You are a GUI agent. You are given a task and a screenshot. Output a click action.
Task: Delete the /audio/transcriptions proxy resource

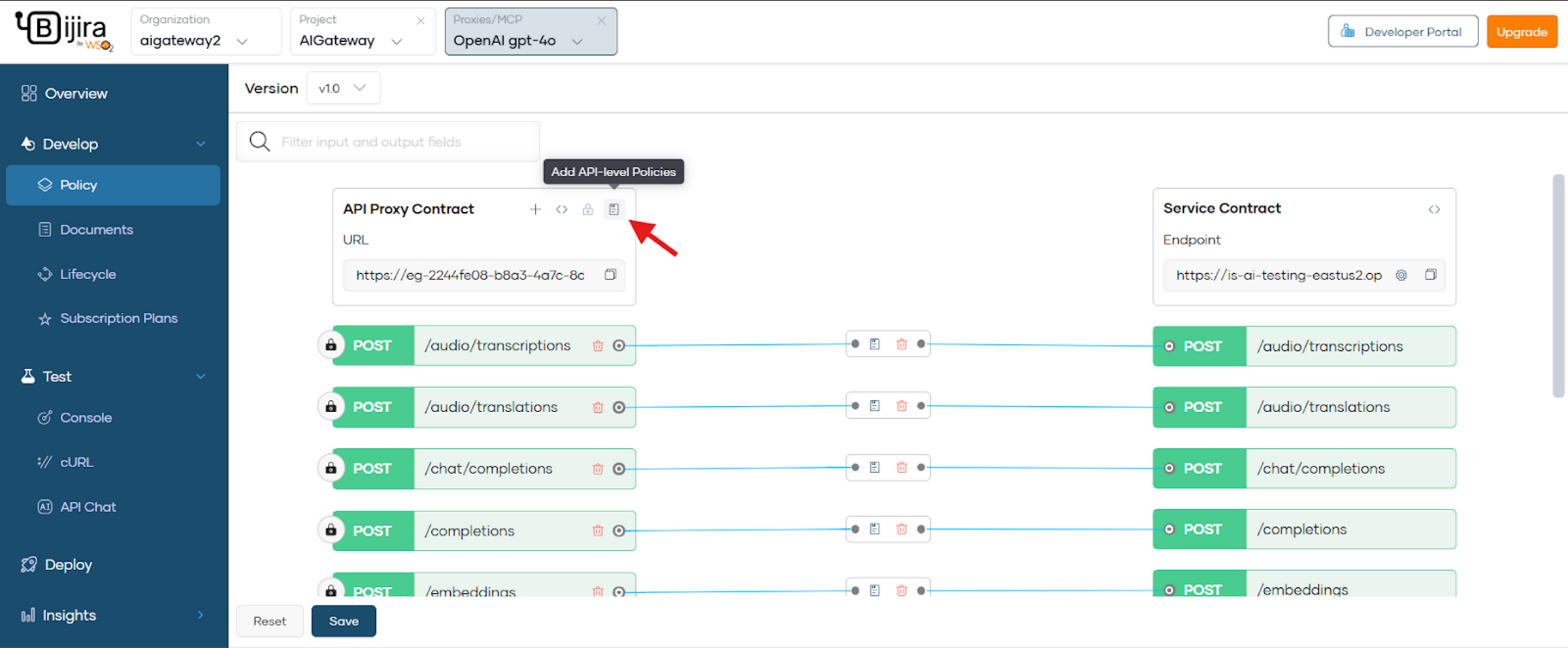(597, 346)
